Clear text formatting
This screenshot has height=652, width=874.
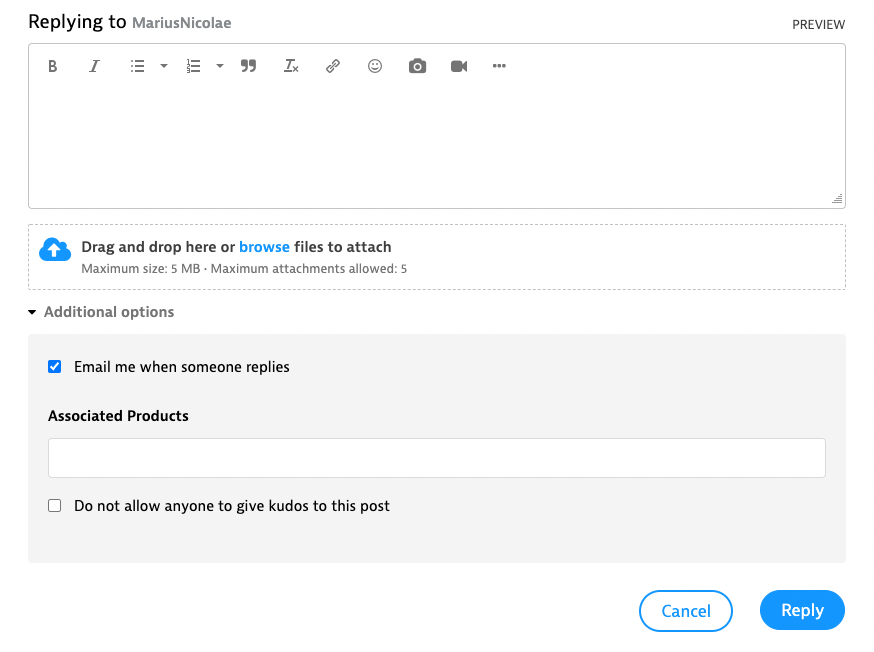coord(291,66)
